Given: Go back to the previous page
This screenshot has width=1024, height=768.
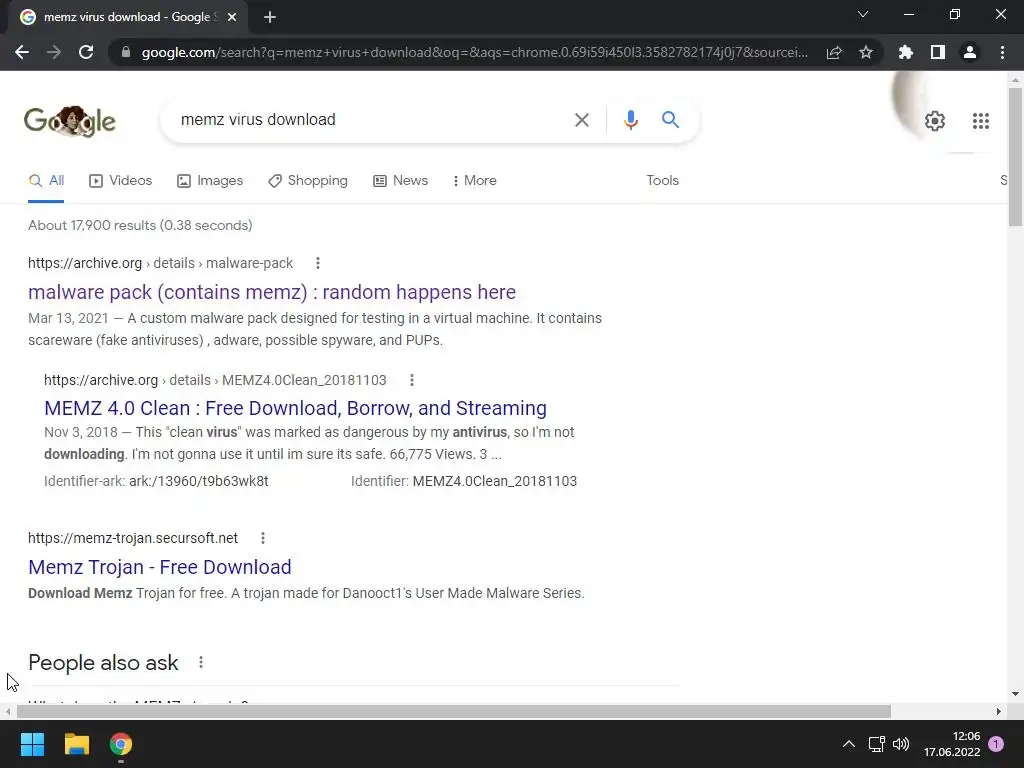Looking at the screenshot, I should click(22, 52).
